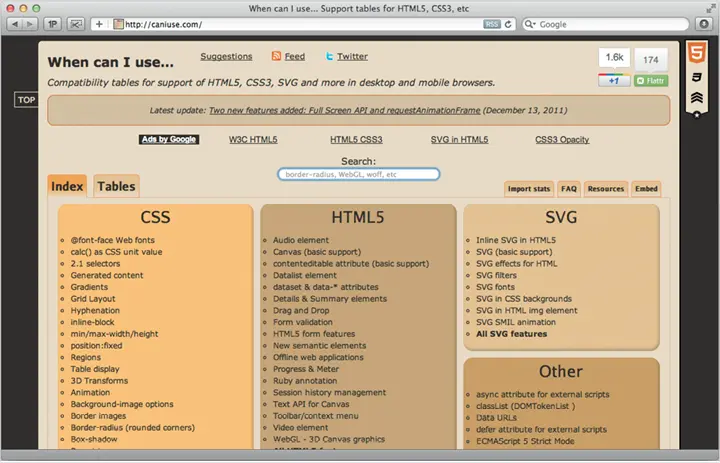Open the Suggestions link
The width and height of the screenshot is (720, 463).
point(226,56)
